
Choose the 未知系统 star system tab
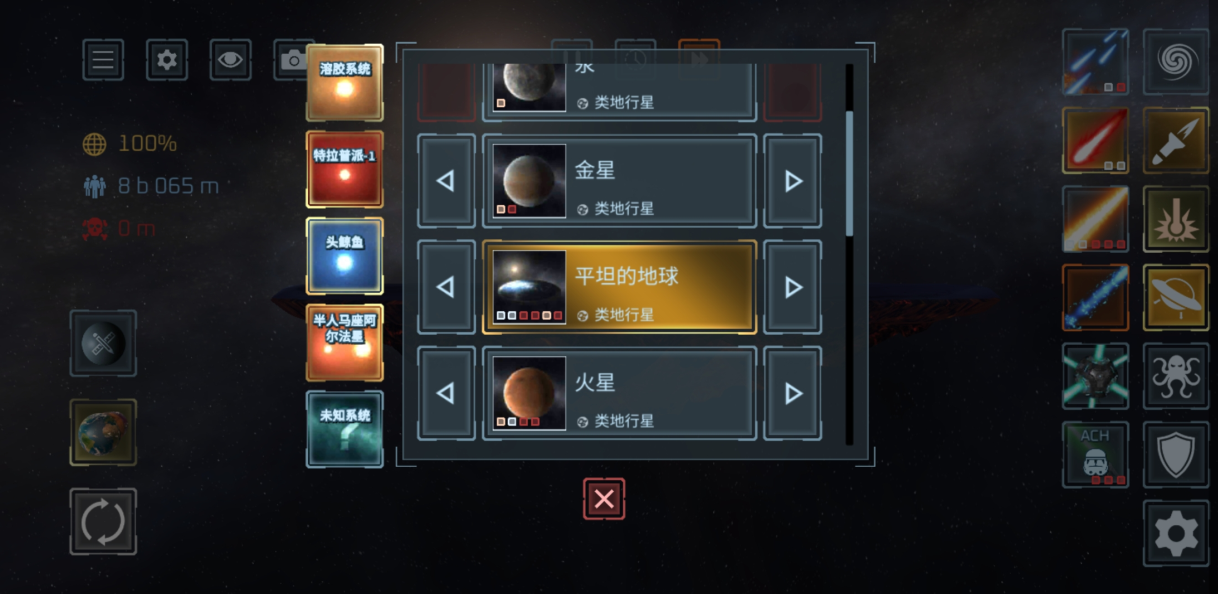tap(344, 429)
